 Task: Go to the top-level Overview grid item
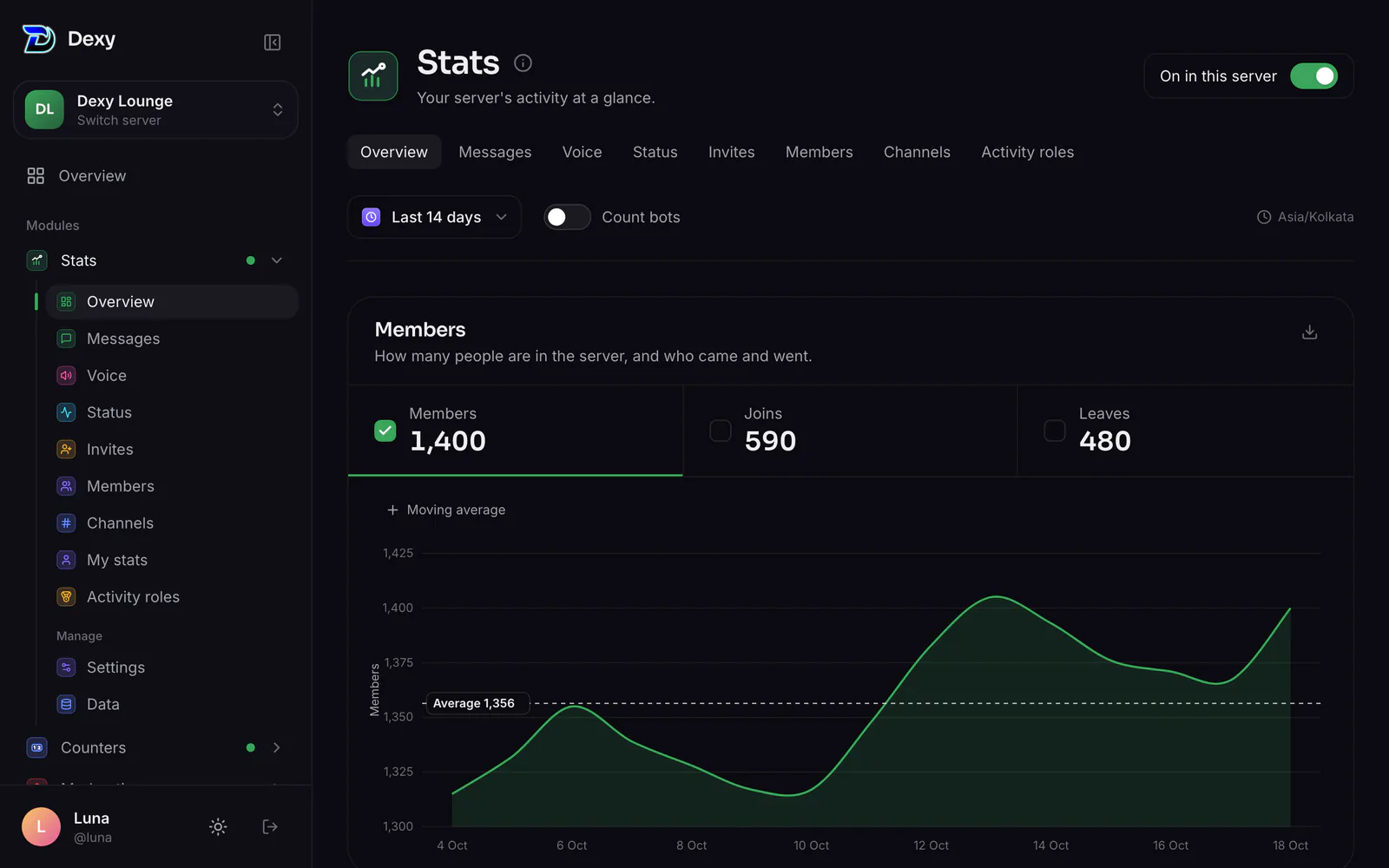pyautogui.click(x=156, y=175)
